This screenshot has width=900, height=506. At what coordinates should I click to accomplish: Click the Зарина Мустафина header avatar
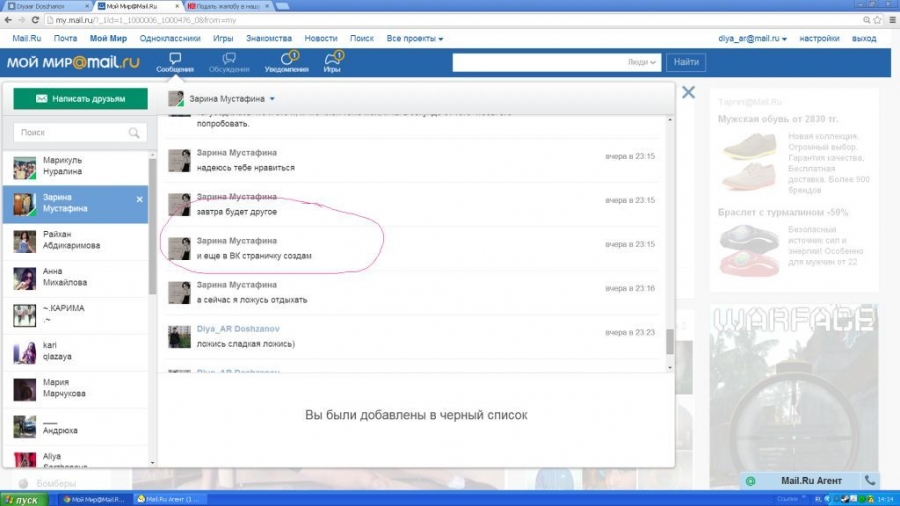[176, 99]
